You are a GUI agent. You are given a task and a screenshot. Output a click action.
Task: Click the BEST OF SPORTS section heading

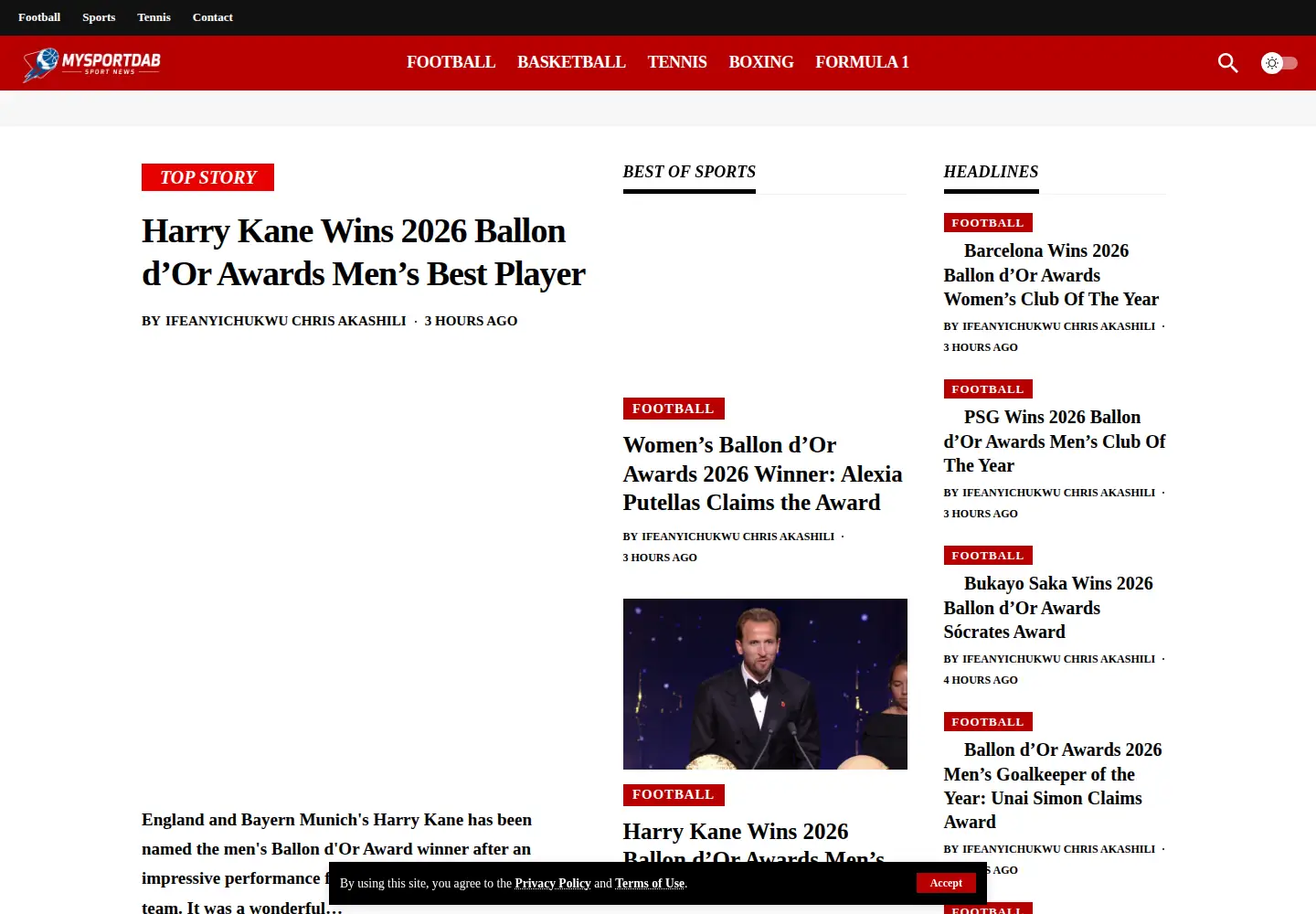(x=689, y=172)
